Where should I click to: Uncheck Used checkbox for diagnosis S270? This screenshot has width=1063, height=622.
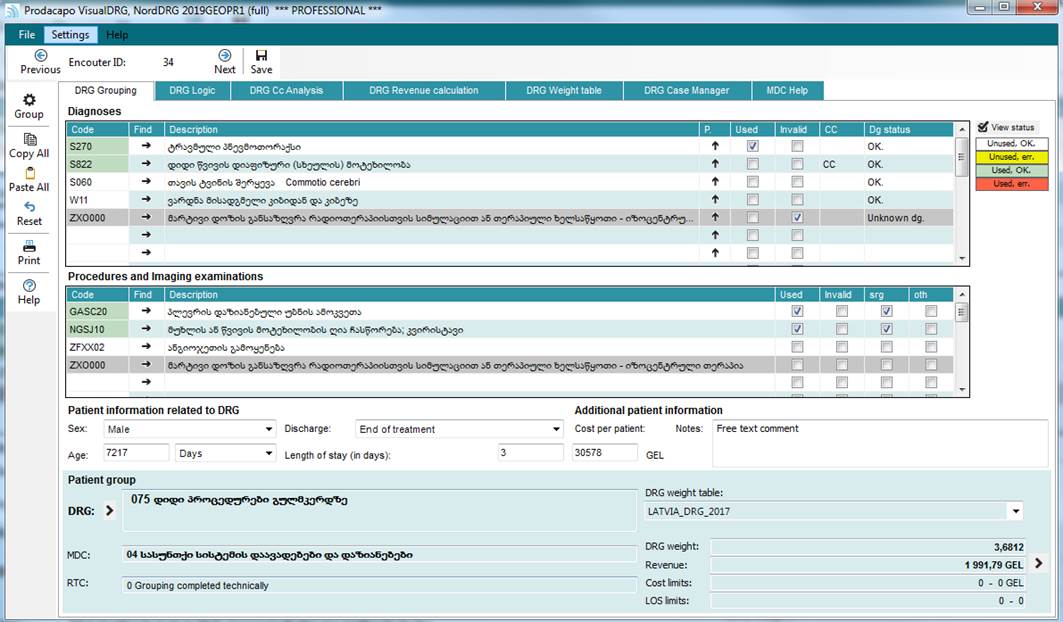pyautogui.click(x=752, y=146)
